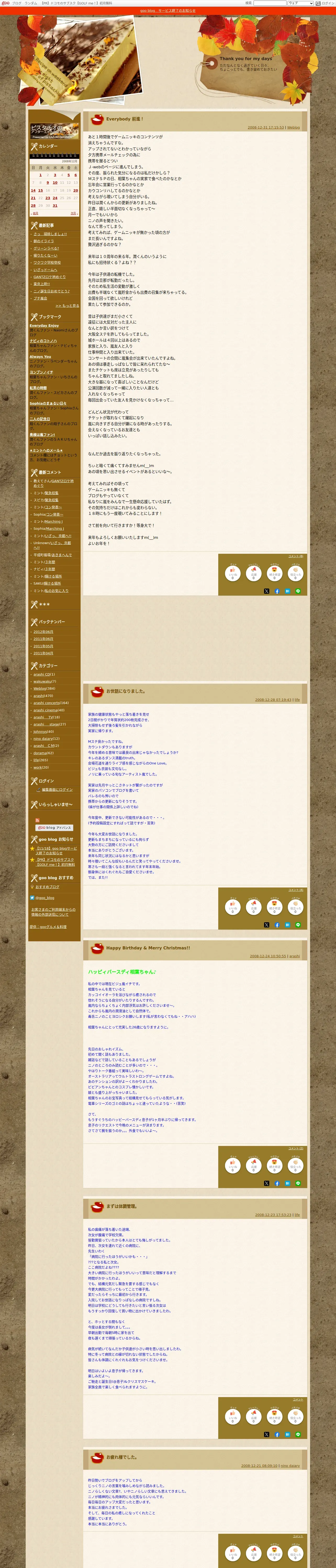Viewport: 336px width, 1568px height.
Task: Open the ウェブ search scope dropdown
Action: (x=300, y=3)
